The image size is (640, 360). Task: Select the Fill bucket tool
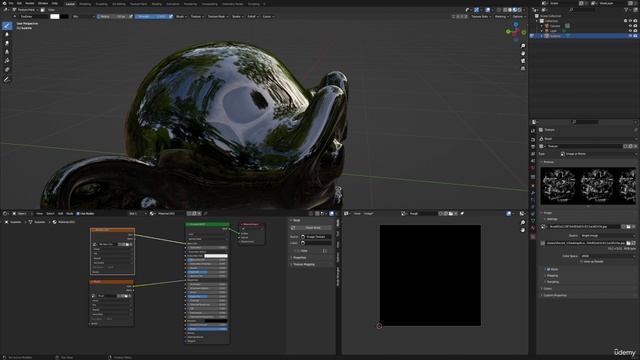(x=7, y=61)
